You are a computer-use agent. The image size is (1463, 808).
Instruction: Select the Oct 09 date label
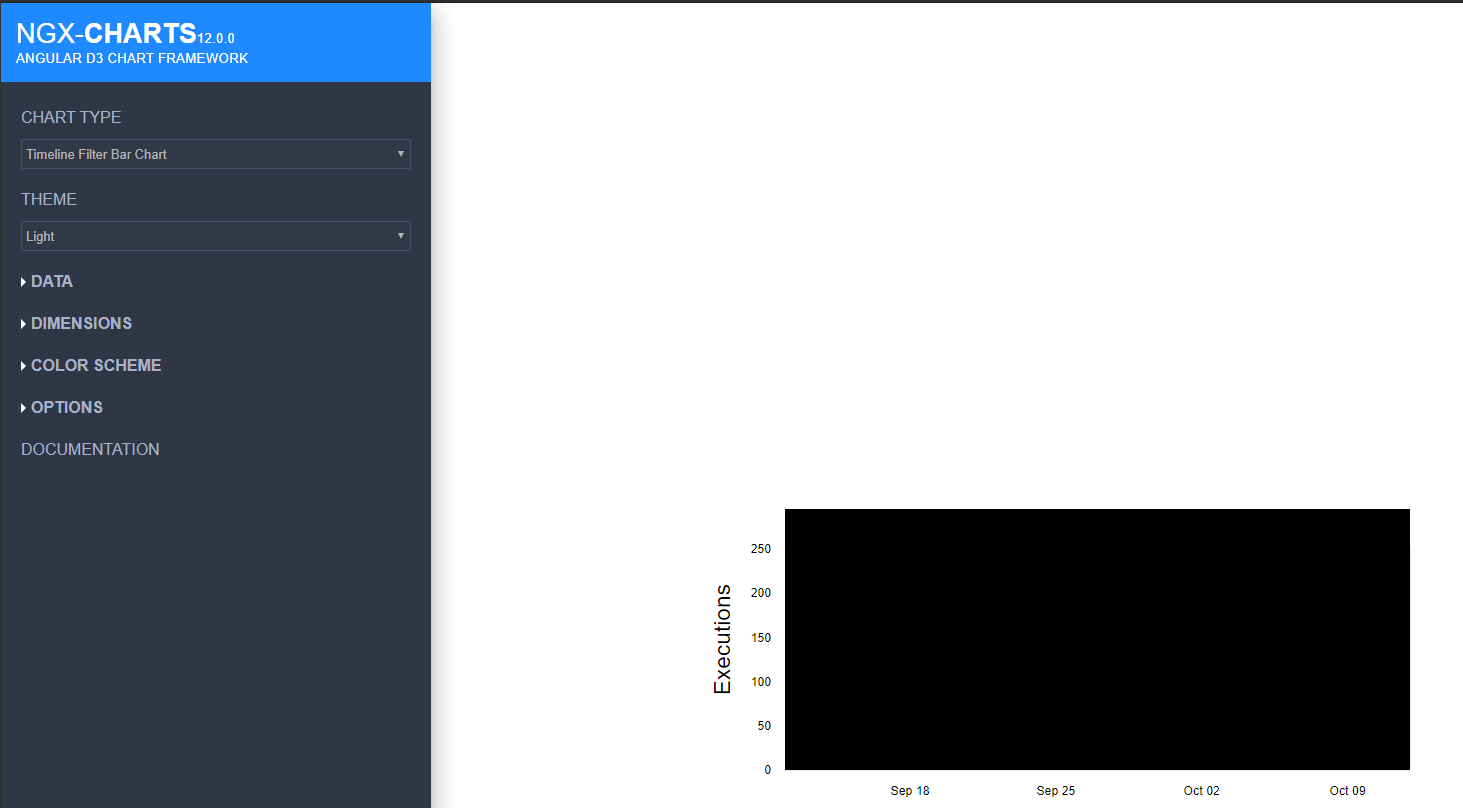(x=1347, y=790)
